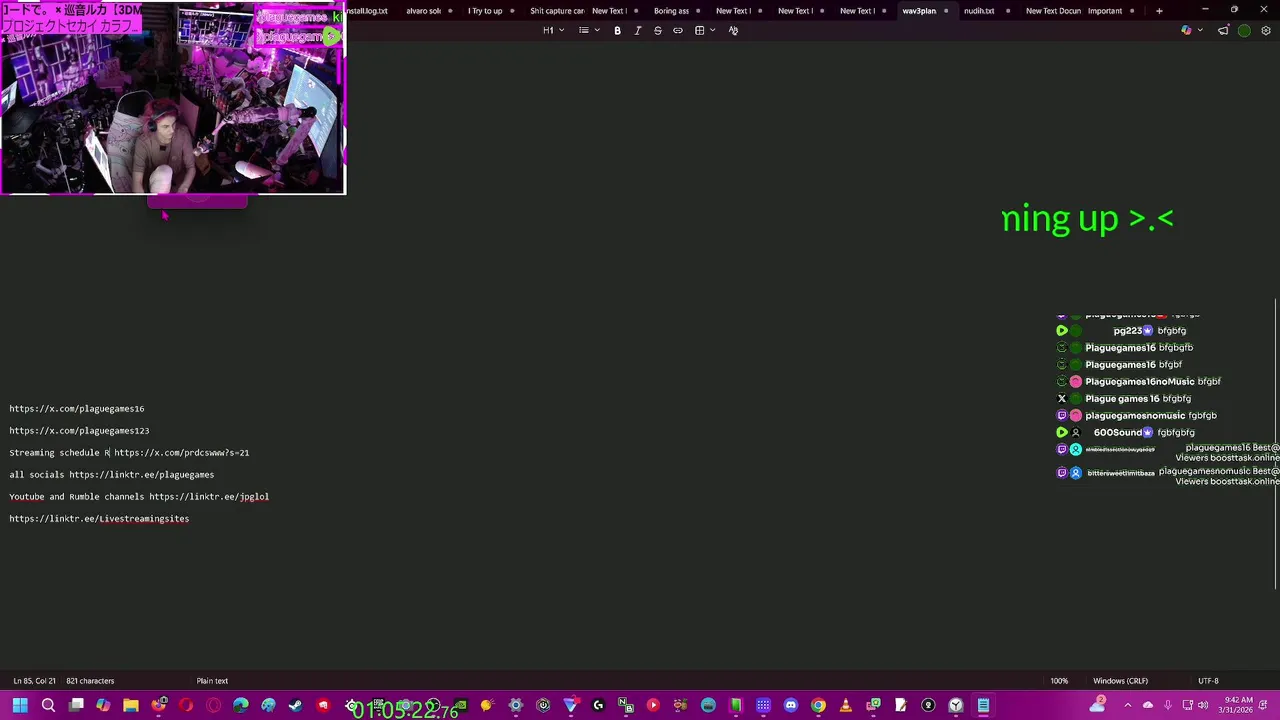
Task: Add a new Notepad tab
Action: [x=1159, y=11]
